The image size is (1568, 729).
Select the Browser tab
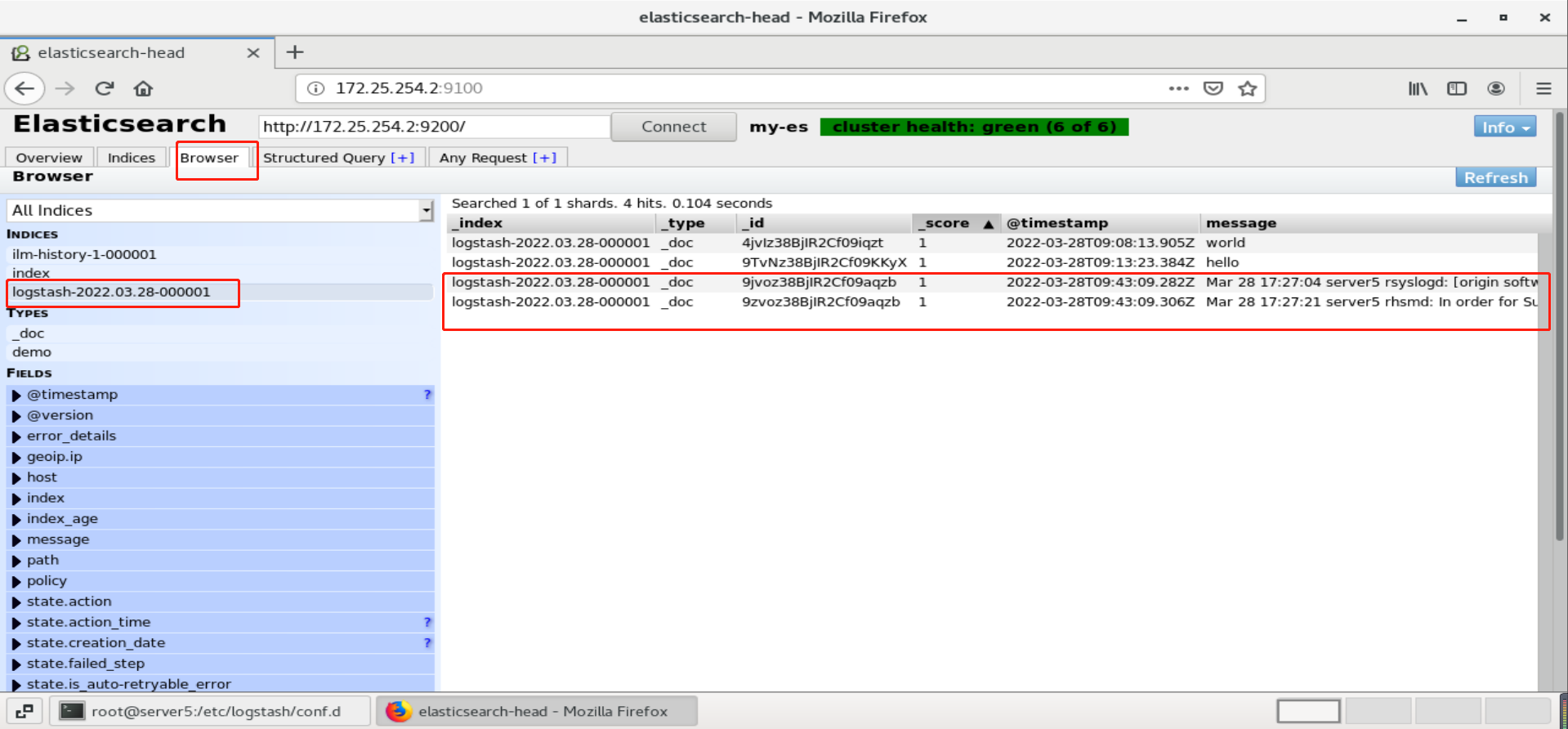209,158
